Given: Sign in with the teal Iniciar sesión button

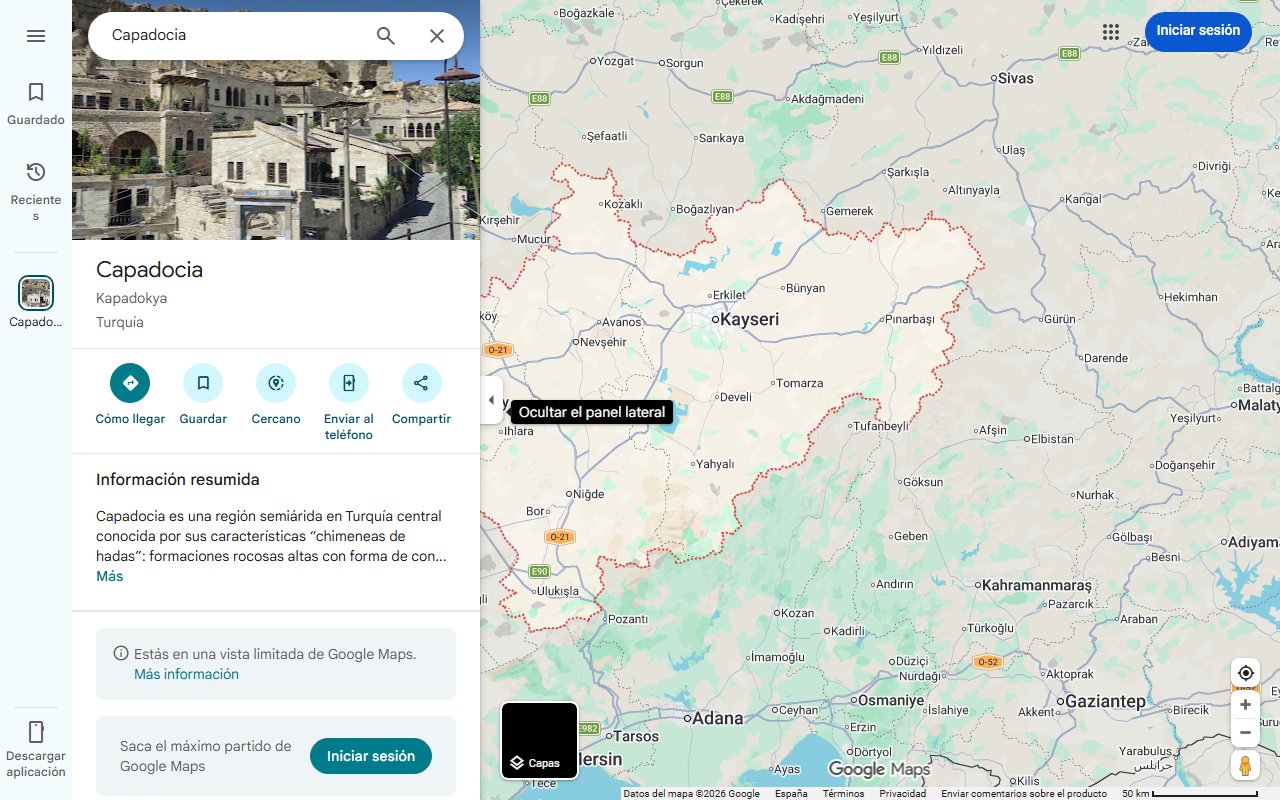Looking at the screenshot, I should pos(371,756).
